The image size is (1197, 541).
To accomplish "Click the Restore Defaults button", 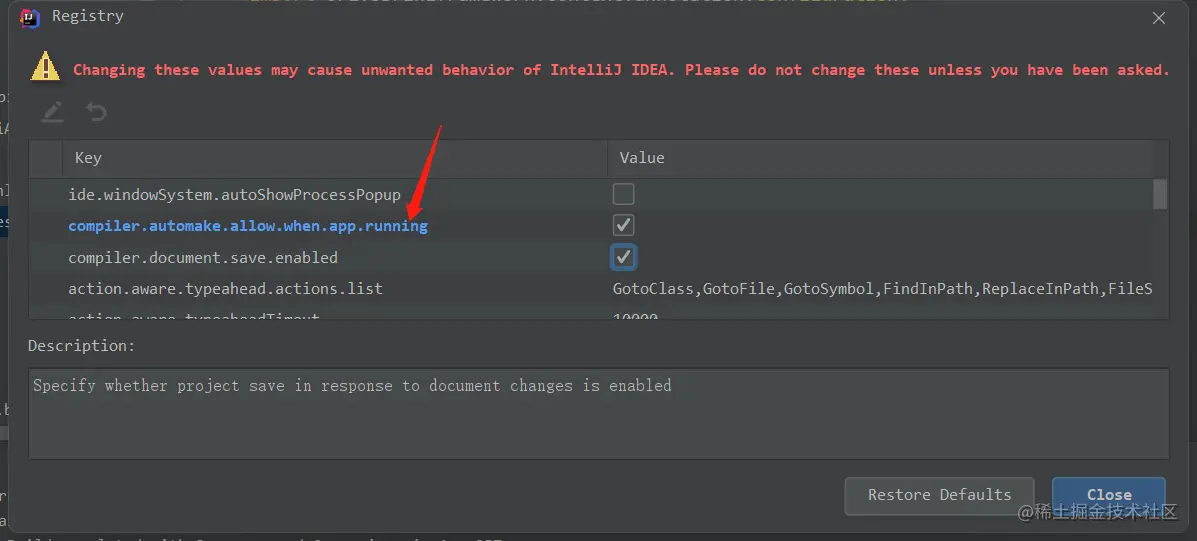I will pos(939,495).
